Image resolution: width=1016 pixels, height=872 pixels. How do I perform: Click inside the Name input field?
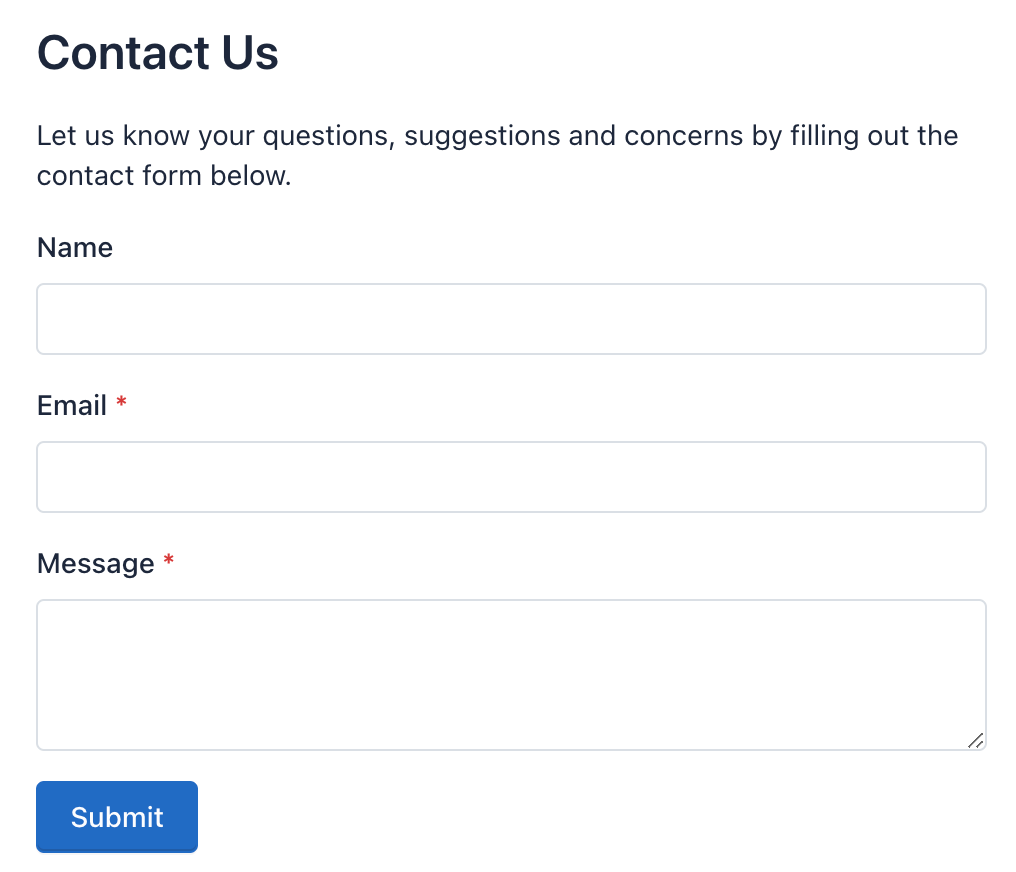pos(511,318)
